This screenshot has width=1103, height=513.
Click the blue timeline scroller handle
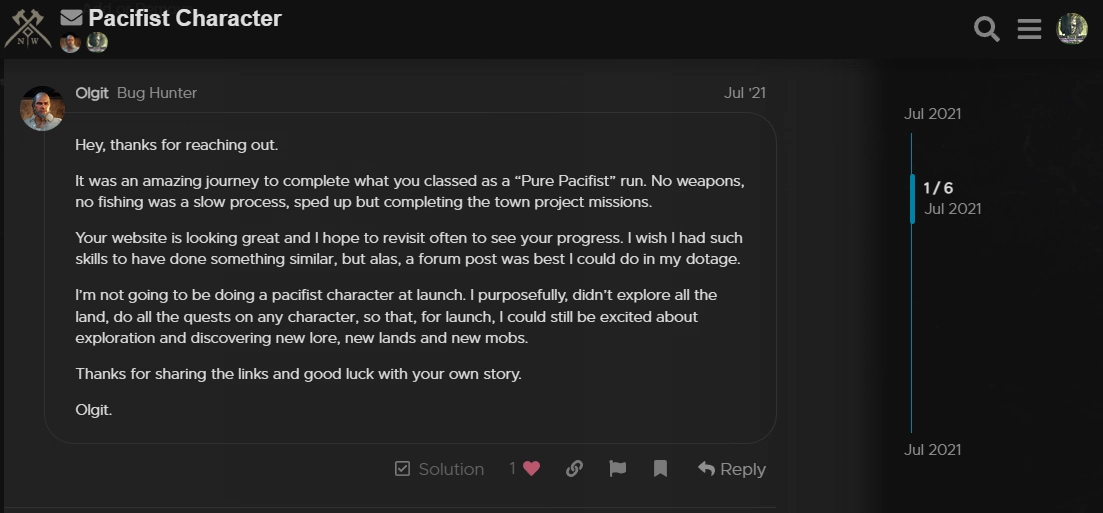(912, 199)
